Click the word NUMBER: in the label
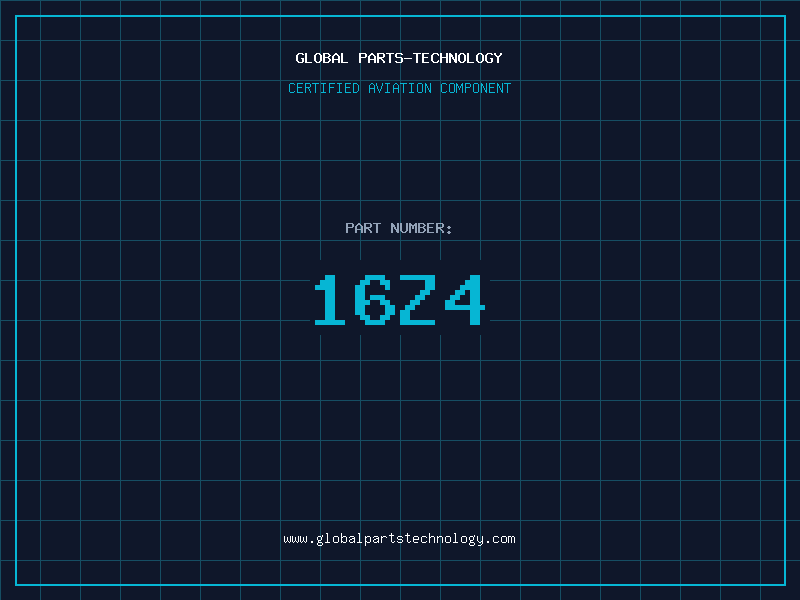The height and width of the screenshot is (600, 800). click(x=421, y=228)
